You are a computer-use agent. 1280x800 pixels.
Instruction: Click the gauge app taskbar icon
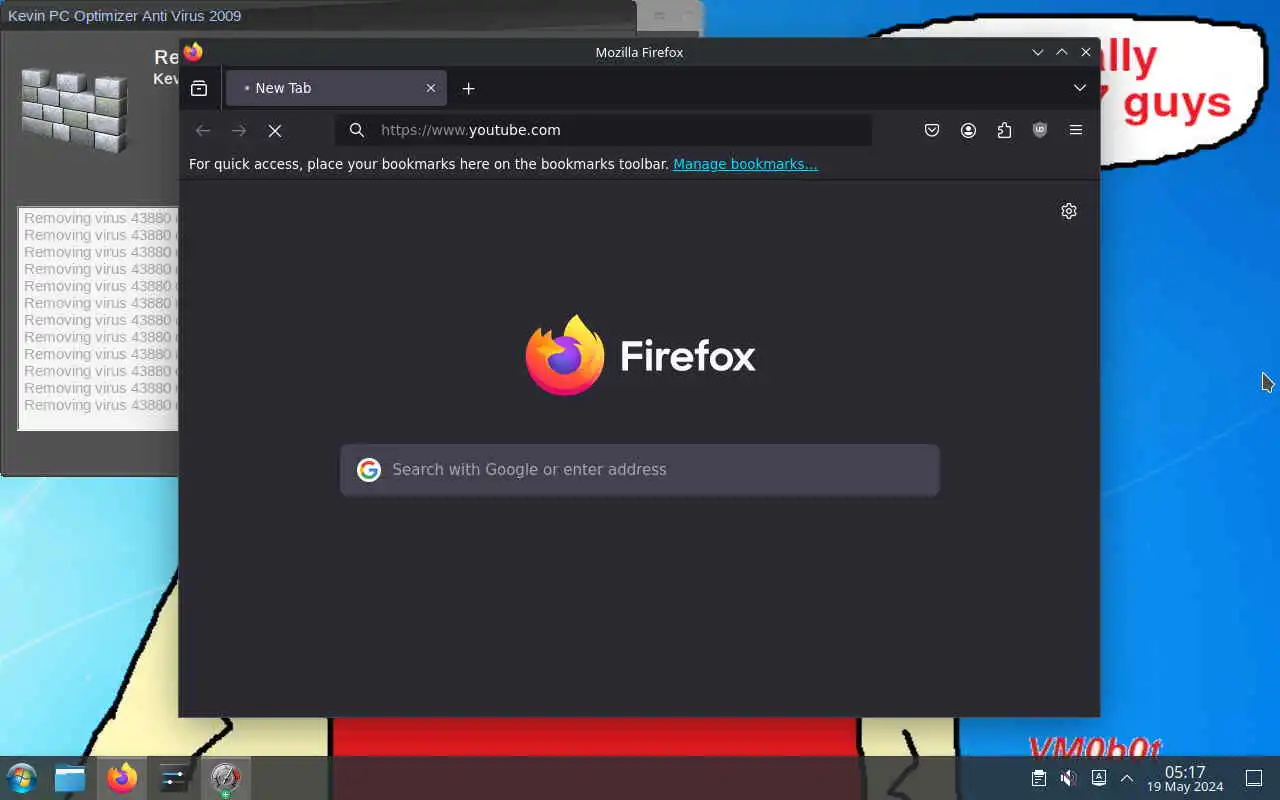click(226, 778)
